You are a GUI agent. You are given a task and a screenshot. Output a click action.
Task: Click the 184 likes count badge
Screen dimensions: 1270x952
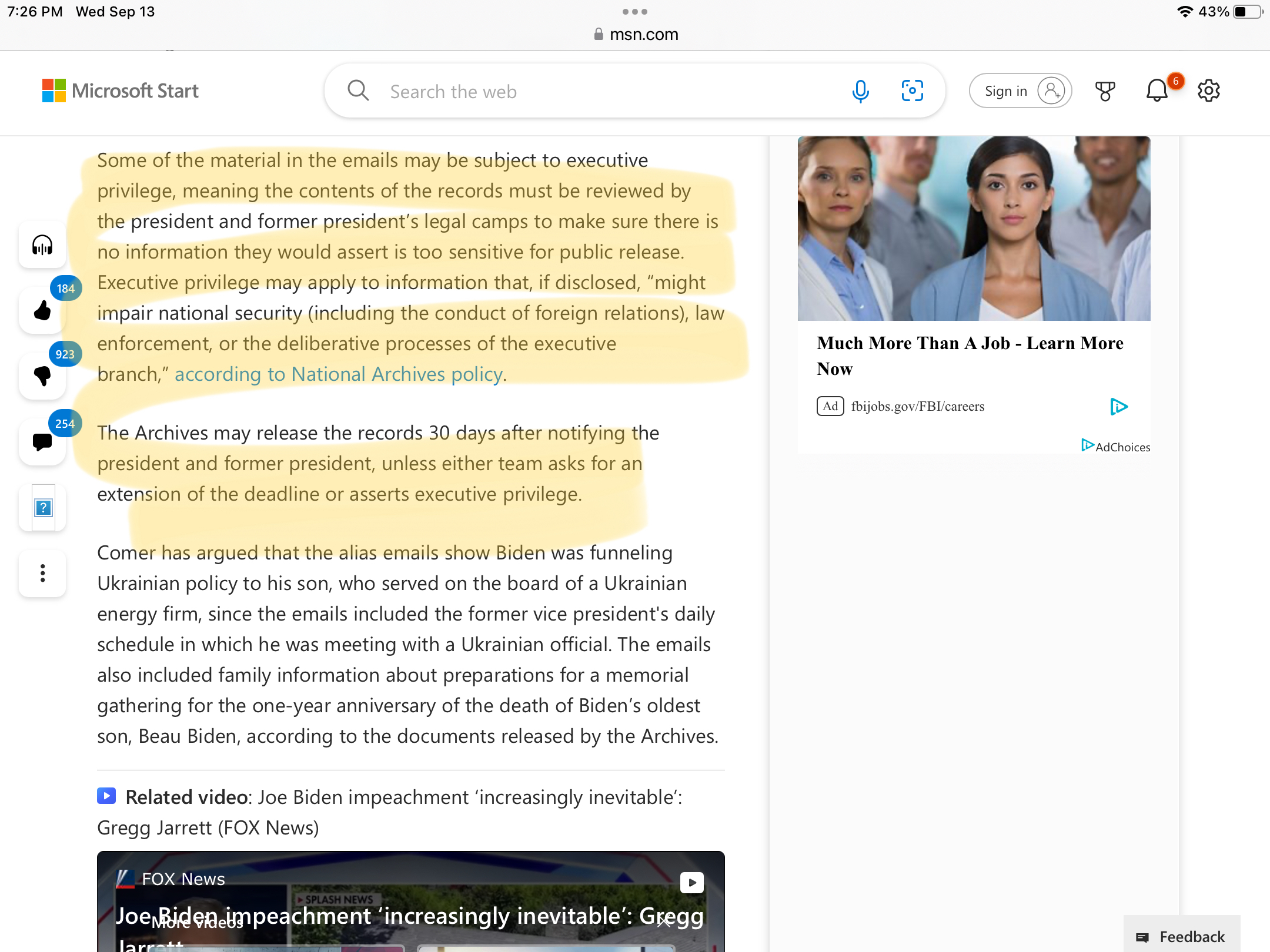(x=66, y=289)
